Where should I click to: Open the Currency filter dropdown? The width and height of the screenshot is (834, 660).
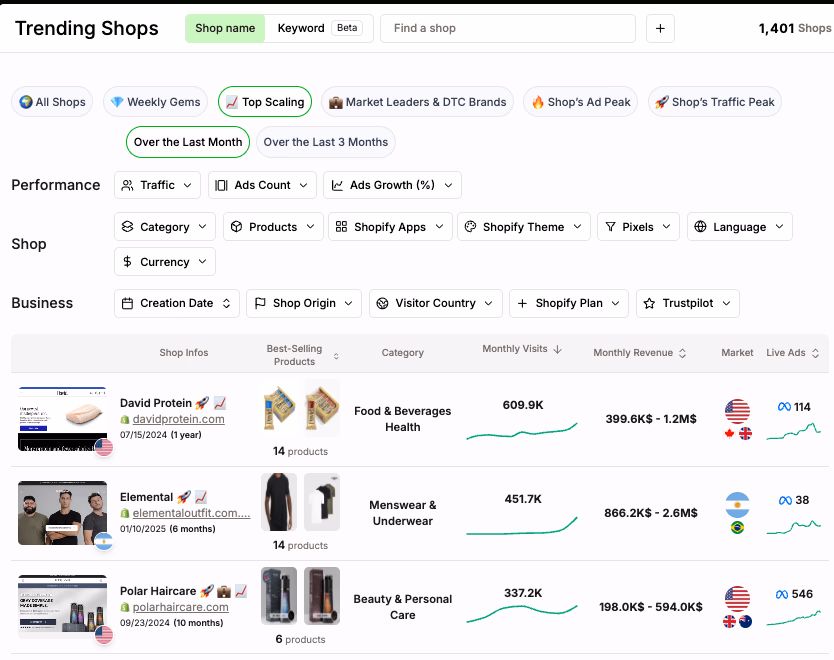click(165, 262)
